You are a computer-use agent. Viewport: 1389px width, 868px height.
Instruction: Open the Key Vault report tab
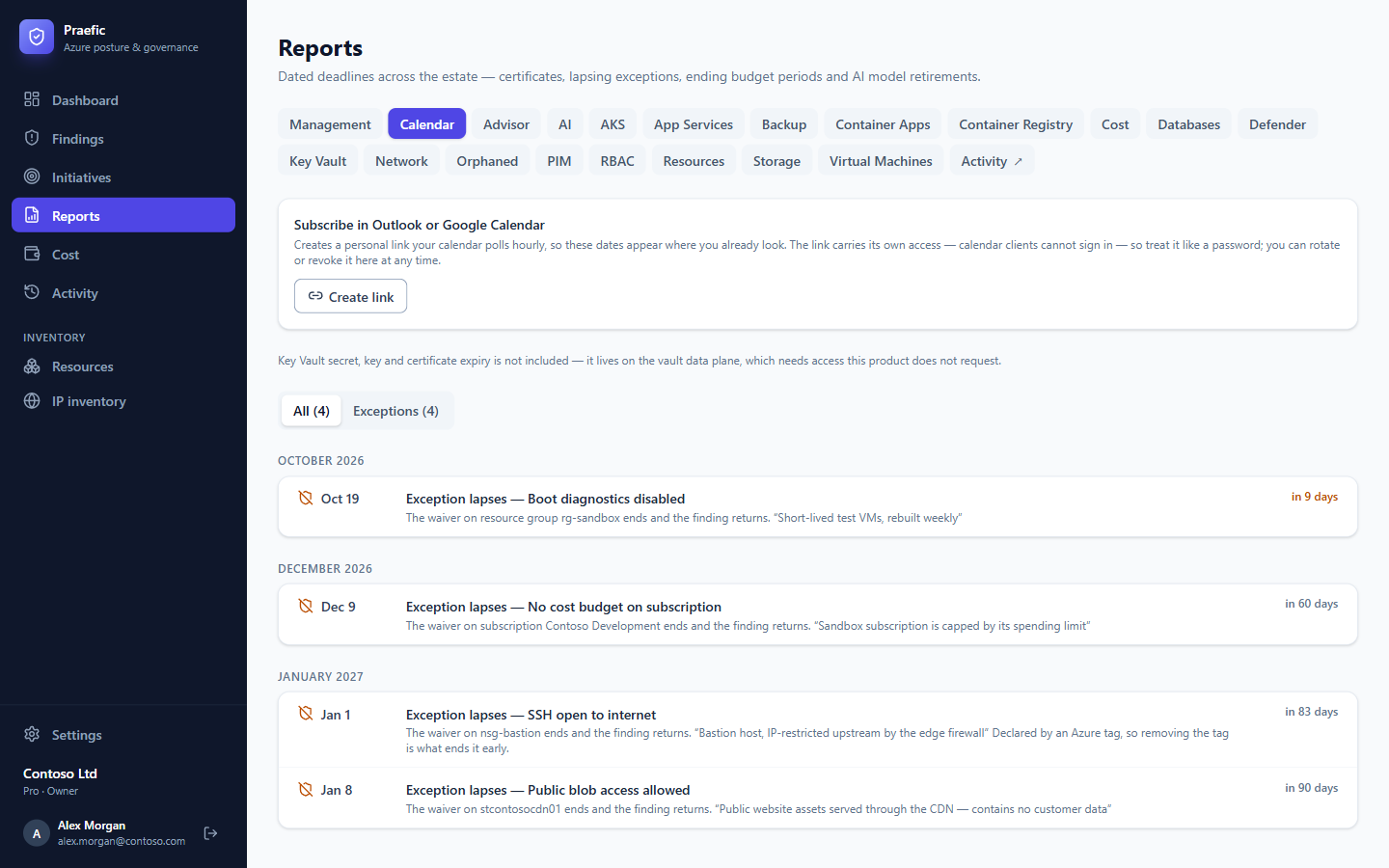pos(318,161)
